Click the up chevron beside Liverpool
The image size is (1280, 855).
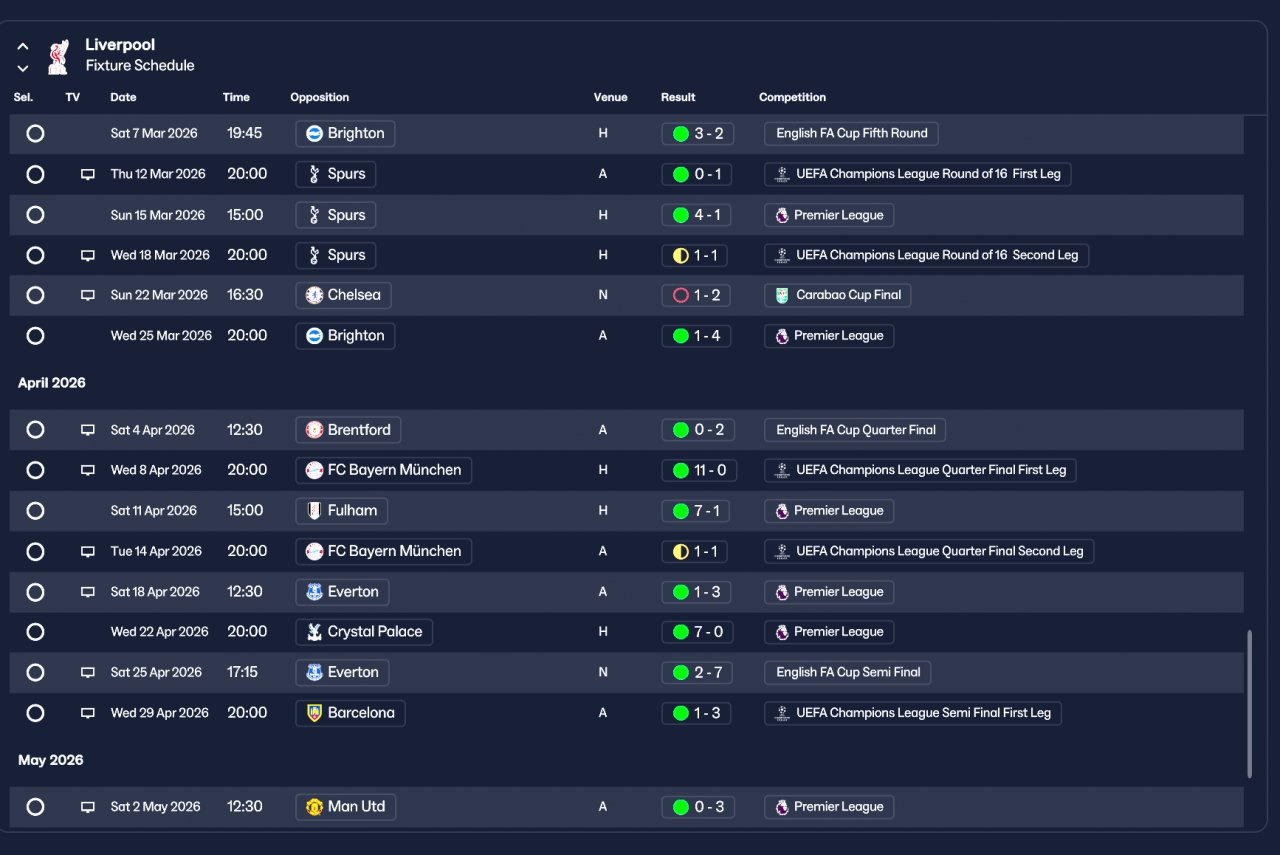point(23,46)
